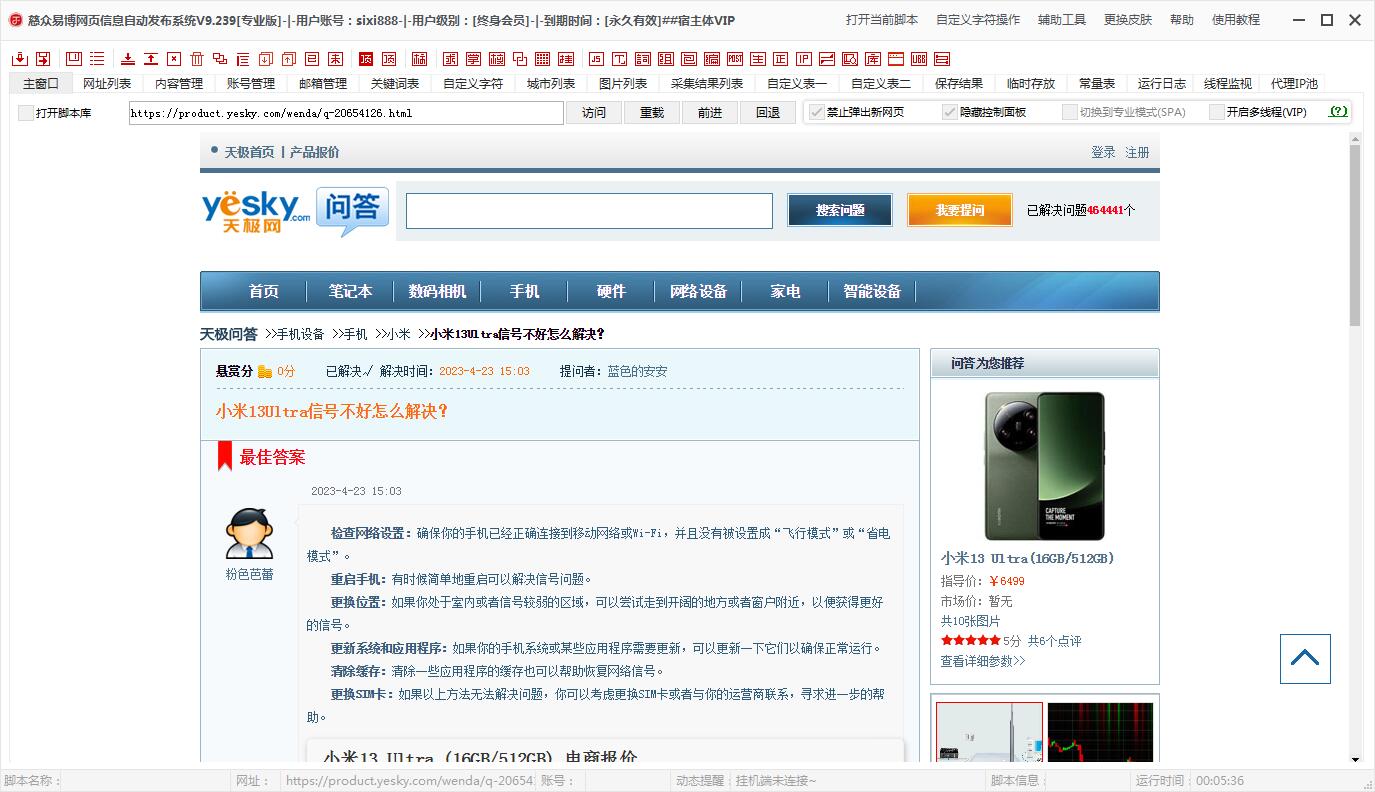This screenshot has height=792, width=1375.
Task: Click the 搜索问题 search button
Action: [840, 210]
